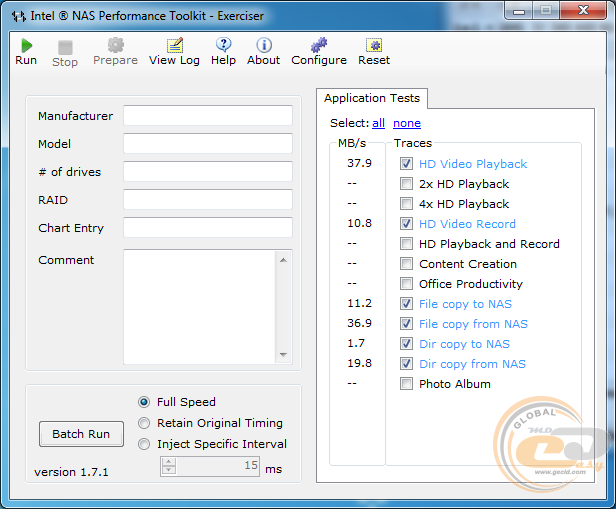Viewport: 616px width, 509px height.
Task: Click into the Manufacturer field
Action: tap(208, 115)
